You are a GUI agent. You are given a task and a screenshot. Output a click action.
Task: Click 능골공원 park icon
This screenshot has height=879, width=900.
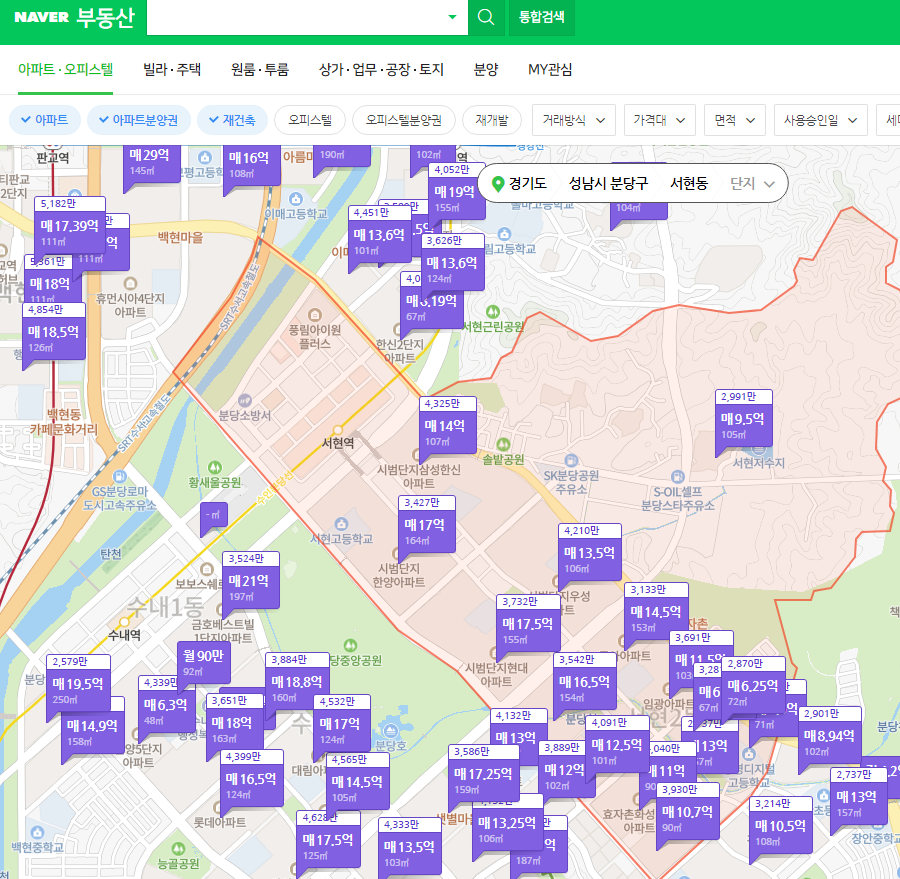click(179, 849)
